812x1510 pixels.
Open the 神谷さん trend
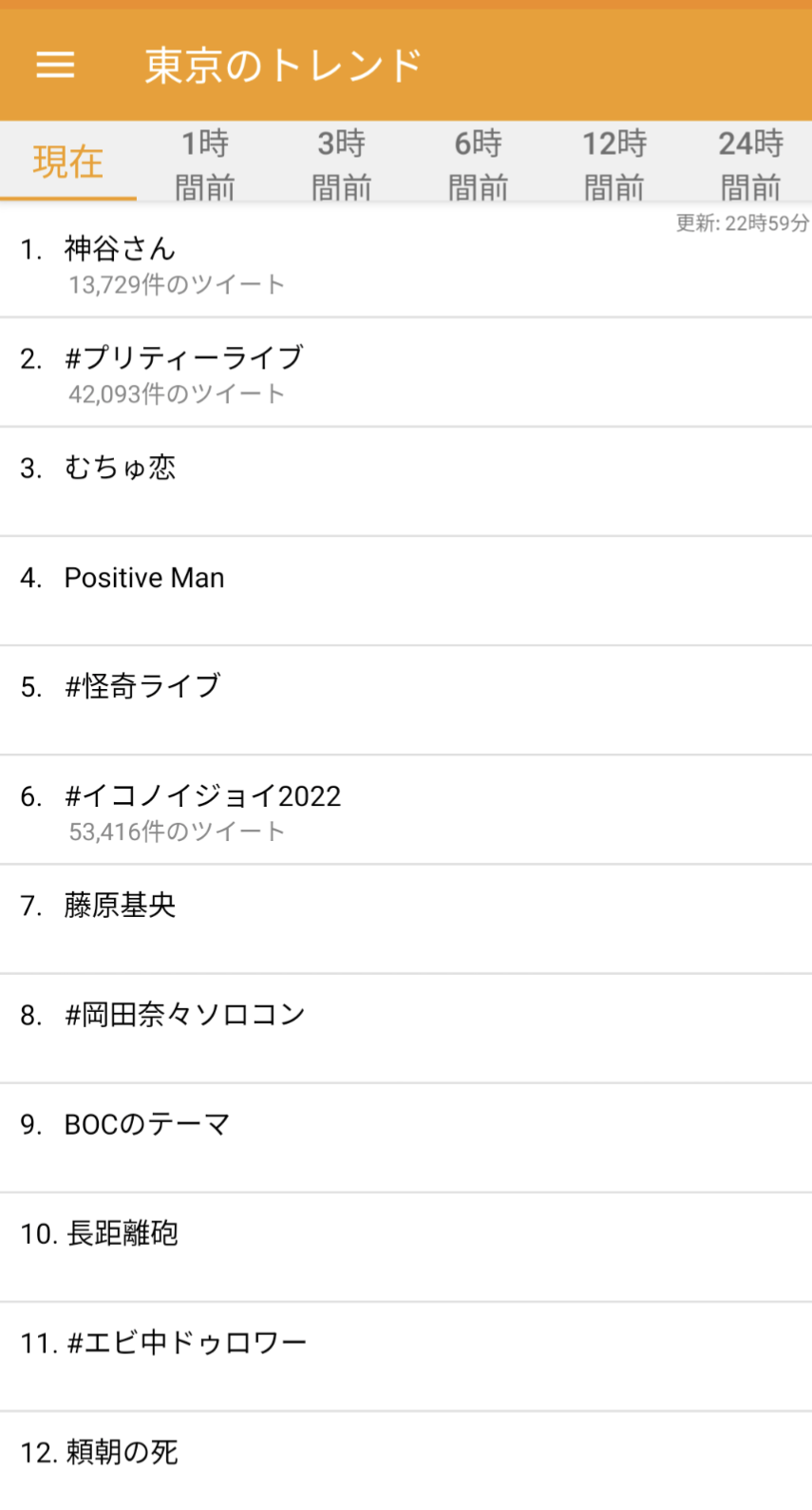point(121,250)
